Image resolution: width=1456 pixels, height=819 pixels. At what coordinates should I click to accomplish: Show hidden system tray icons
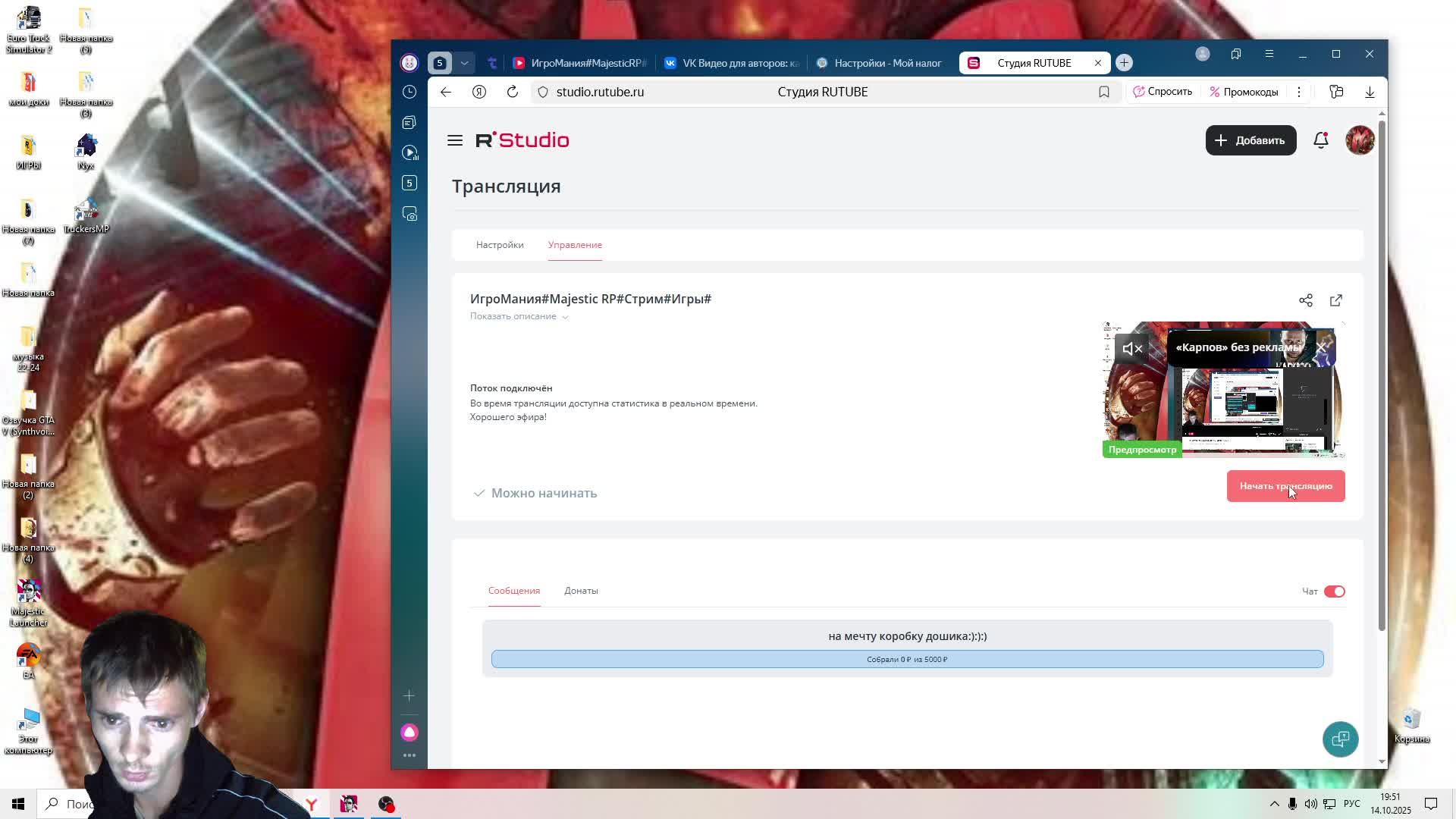click(1274, 804)
